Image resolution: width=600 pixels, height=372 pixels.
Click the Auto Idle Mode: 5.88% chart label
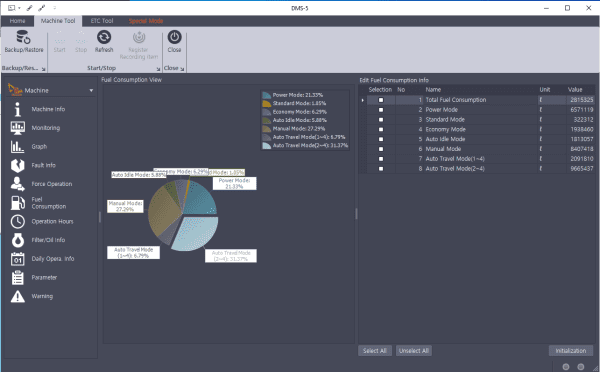(139, 175)
